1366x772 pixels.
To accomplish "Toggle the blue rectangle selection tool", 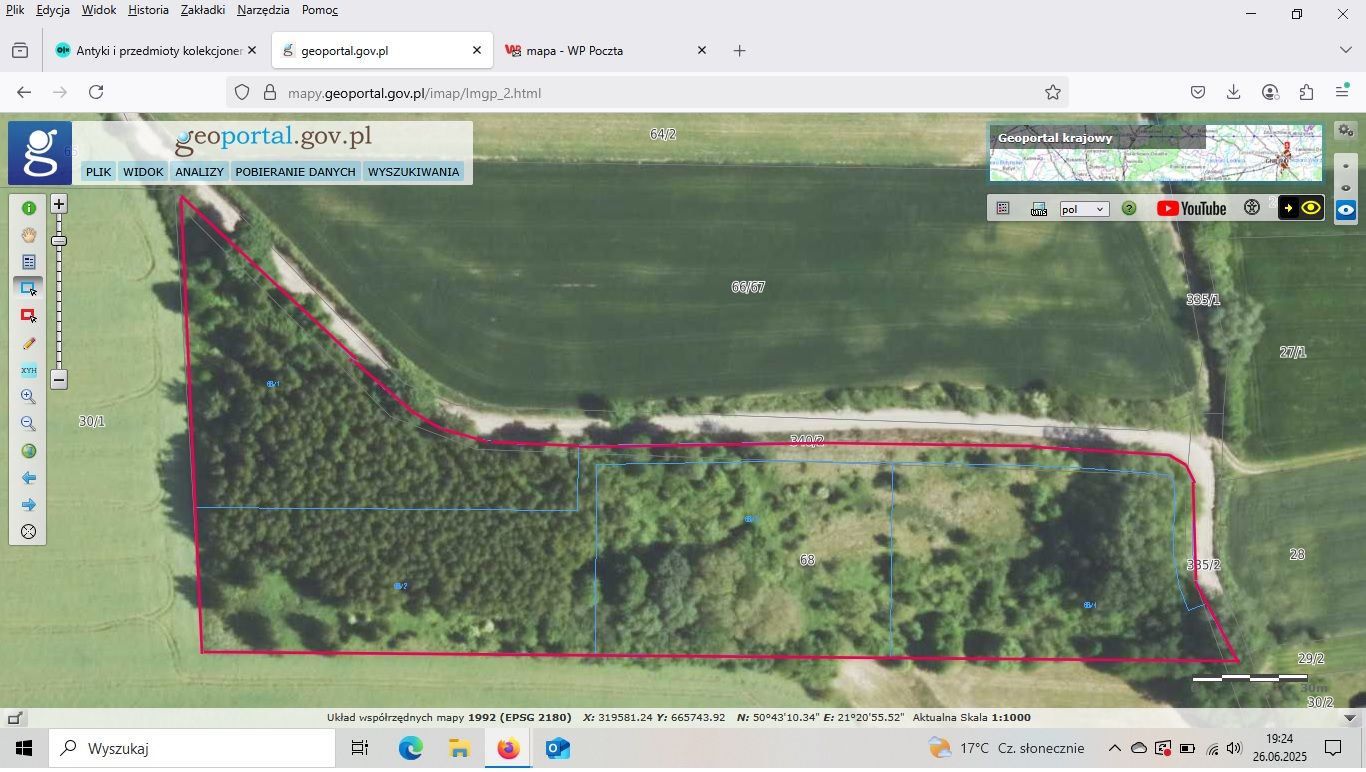I will pyautogui.click(x=28, y=288).
